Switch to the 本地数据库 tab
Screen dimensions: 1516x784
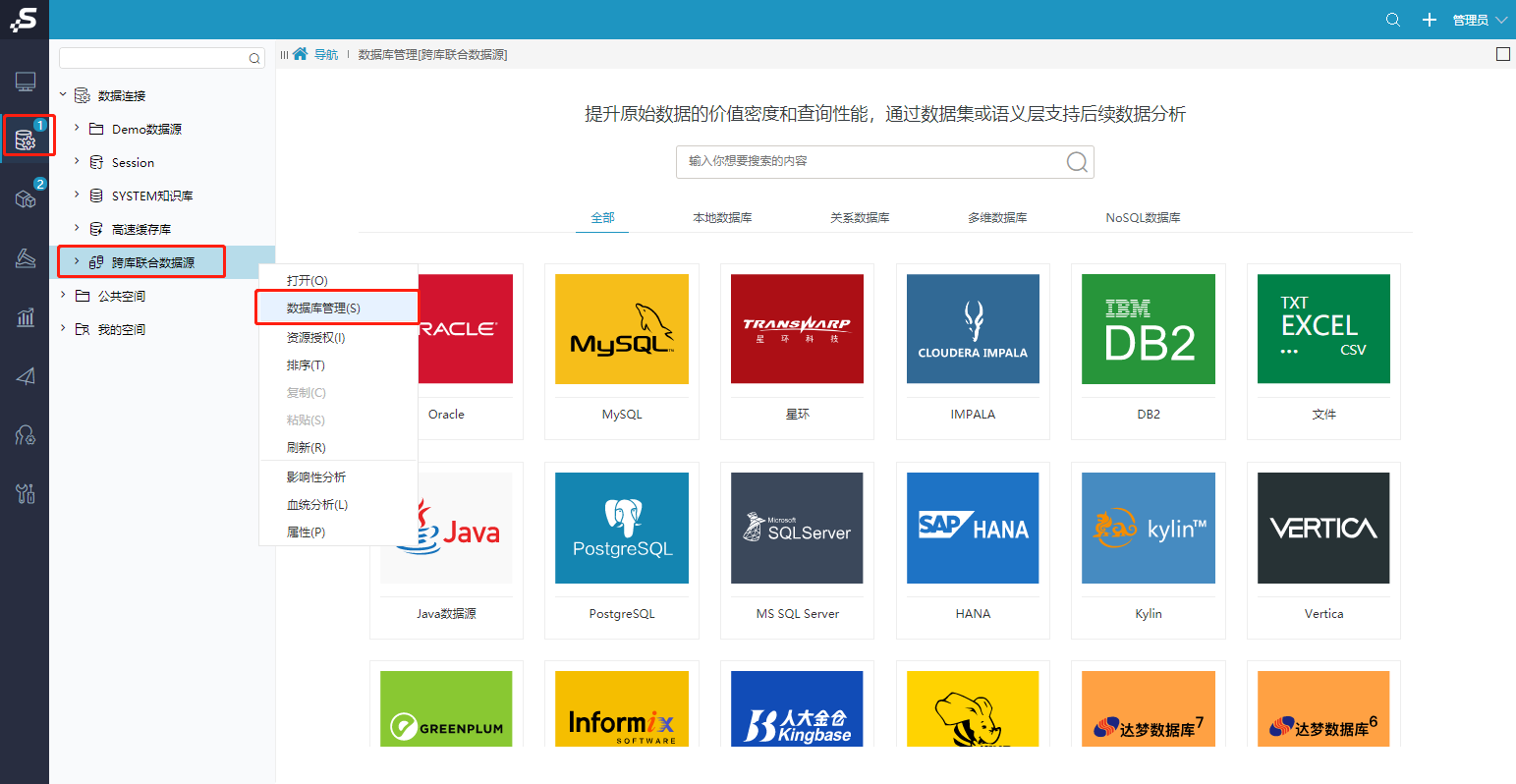[722, 218]
